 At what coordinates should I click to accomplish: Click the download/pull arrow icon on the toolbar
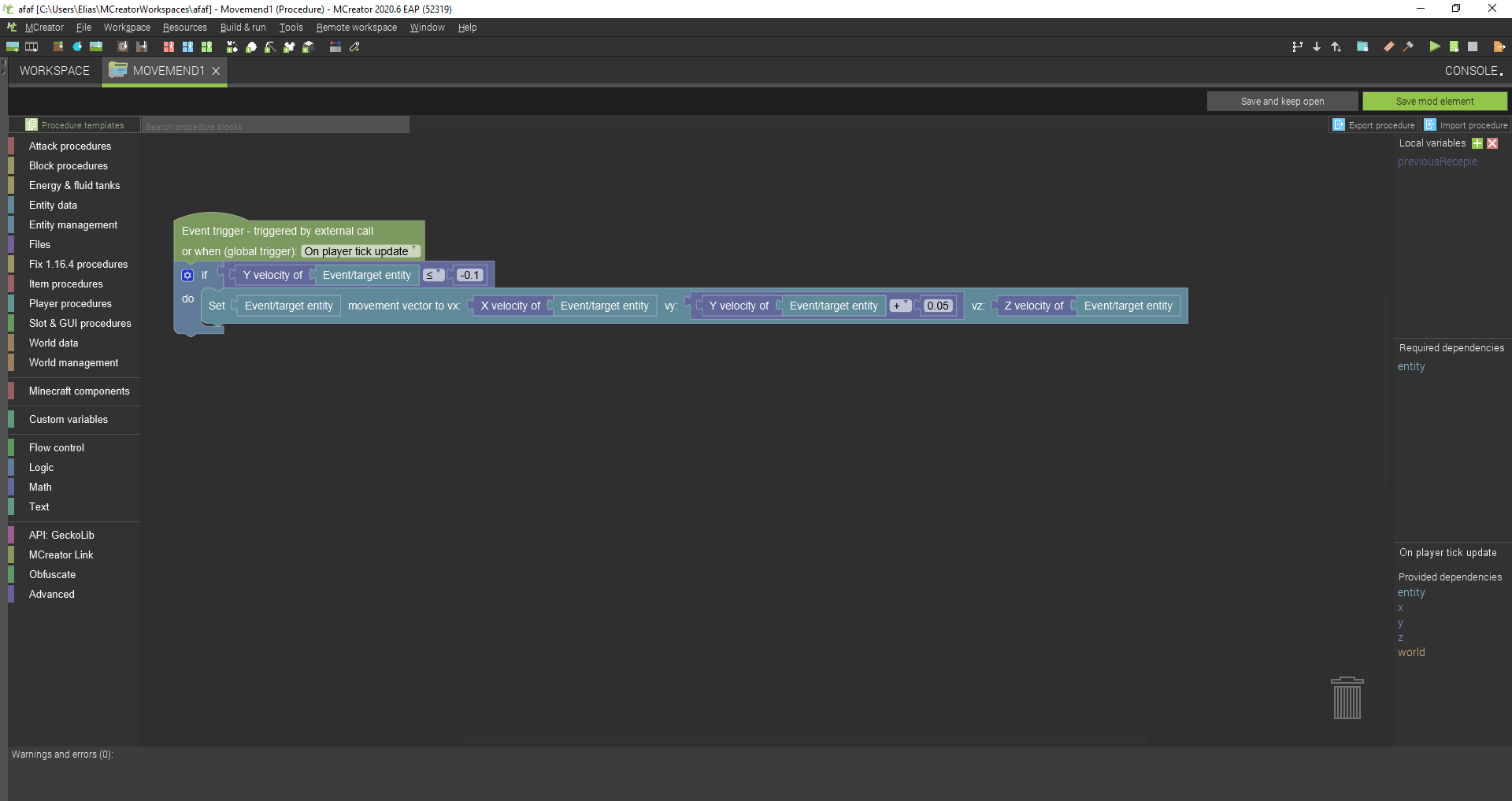pos(1317,46)
